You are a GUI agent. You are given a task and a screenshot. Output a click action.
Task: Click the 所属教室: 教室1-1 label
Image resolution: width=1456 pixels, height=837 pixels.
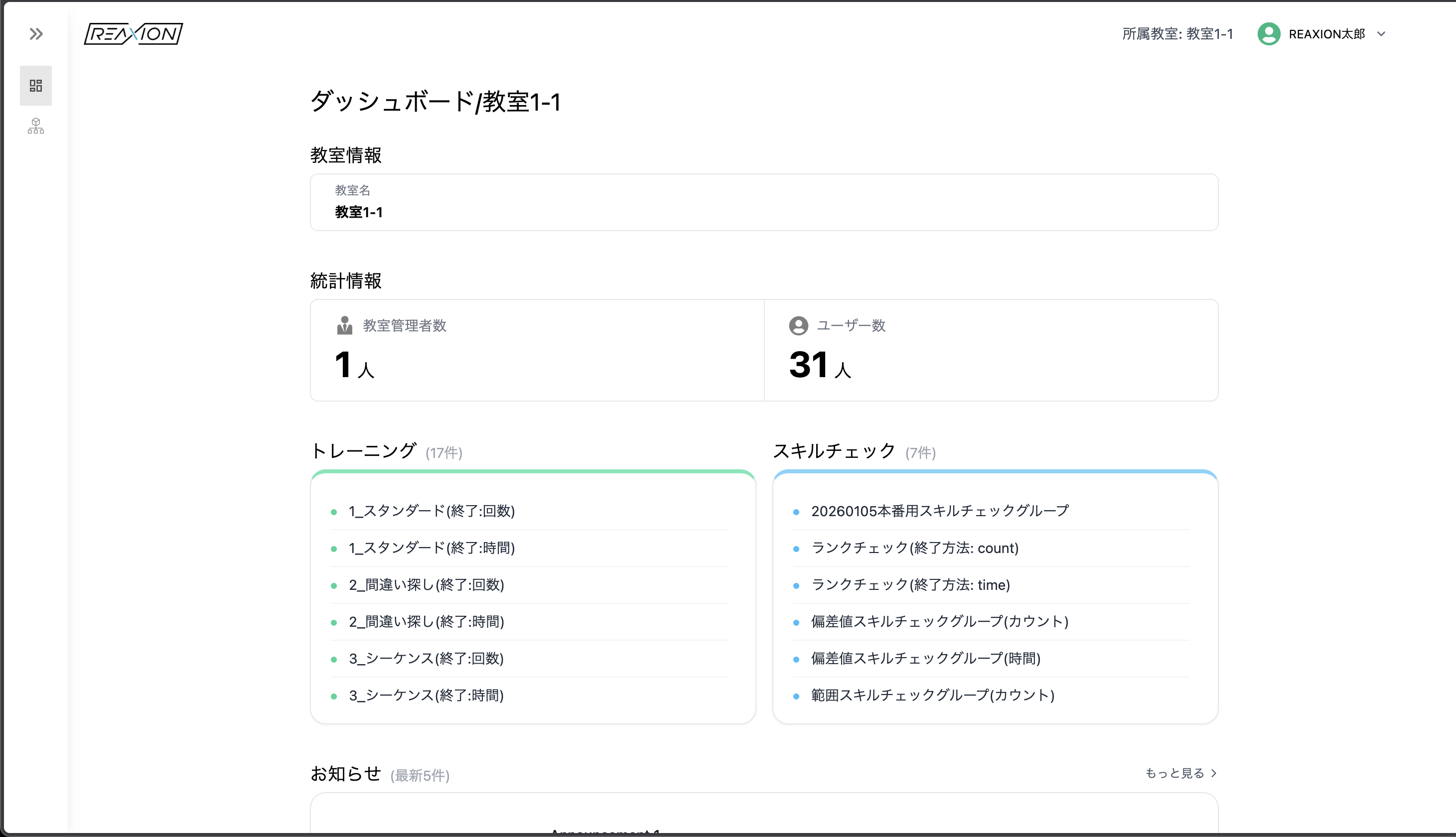click(1178, 34)
